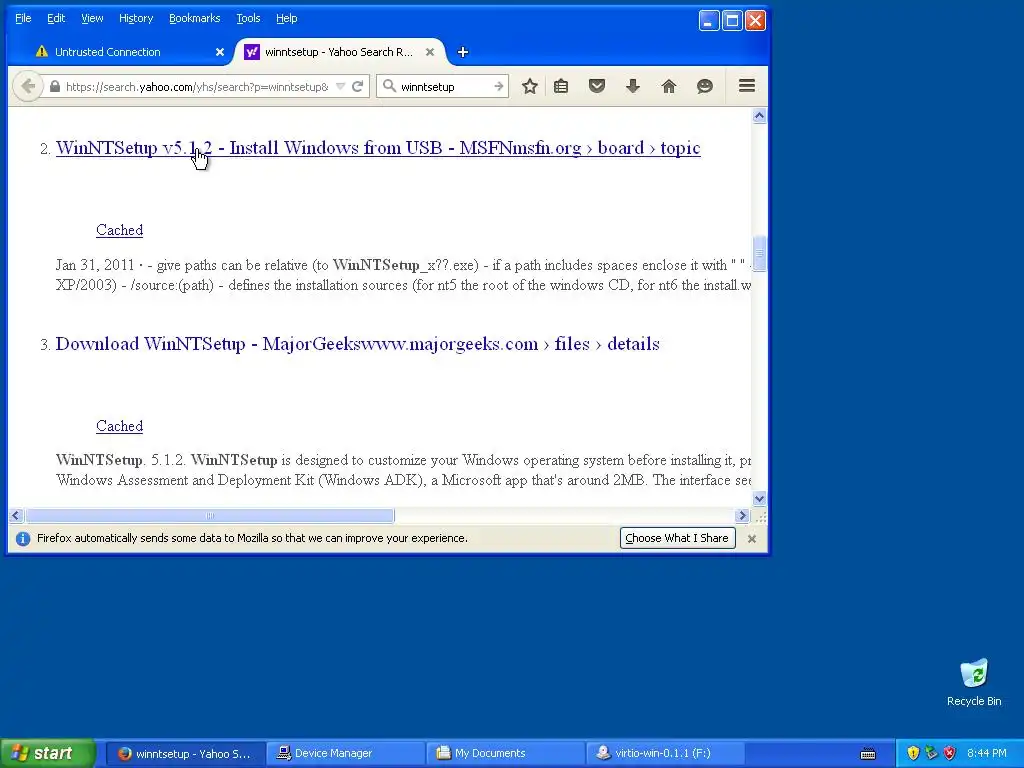Bookmark this page with the star icon
1024x768 pixels.
[x=530, y=86]
